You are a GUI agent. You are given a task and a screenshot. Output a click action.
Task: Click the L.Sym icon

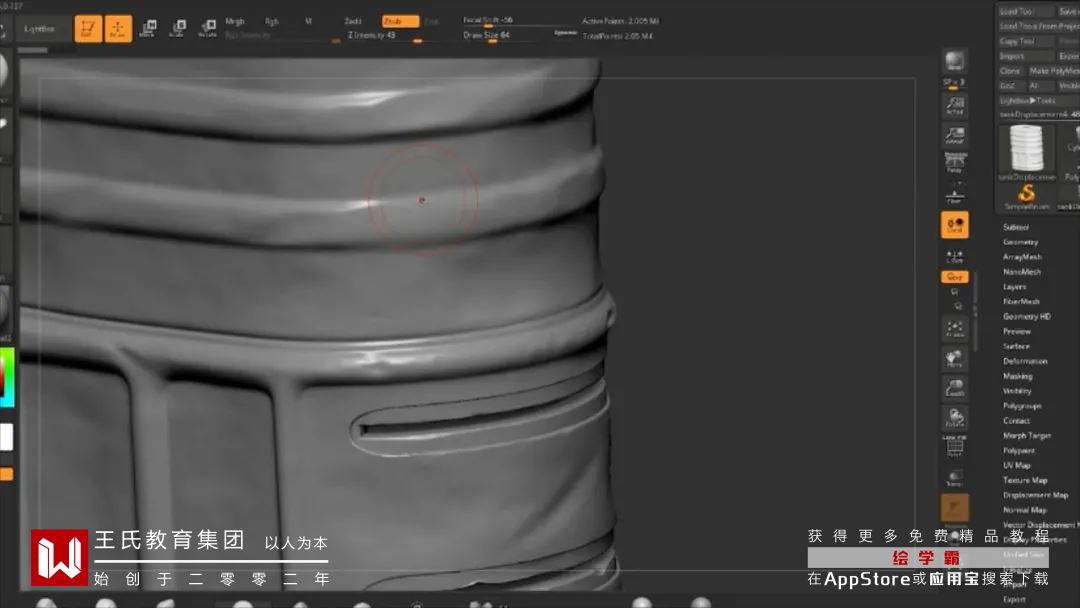pos(955,257)
